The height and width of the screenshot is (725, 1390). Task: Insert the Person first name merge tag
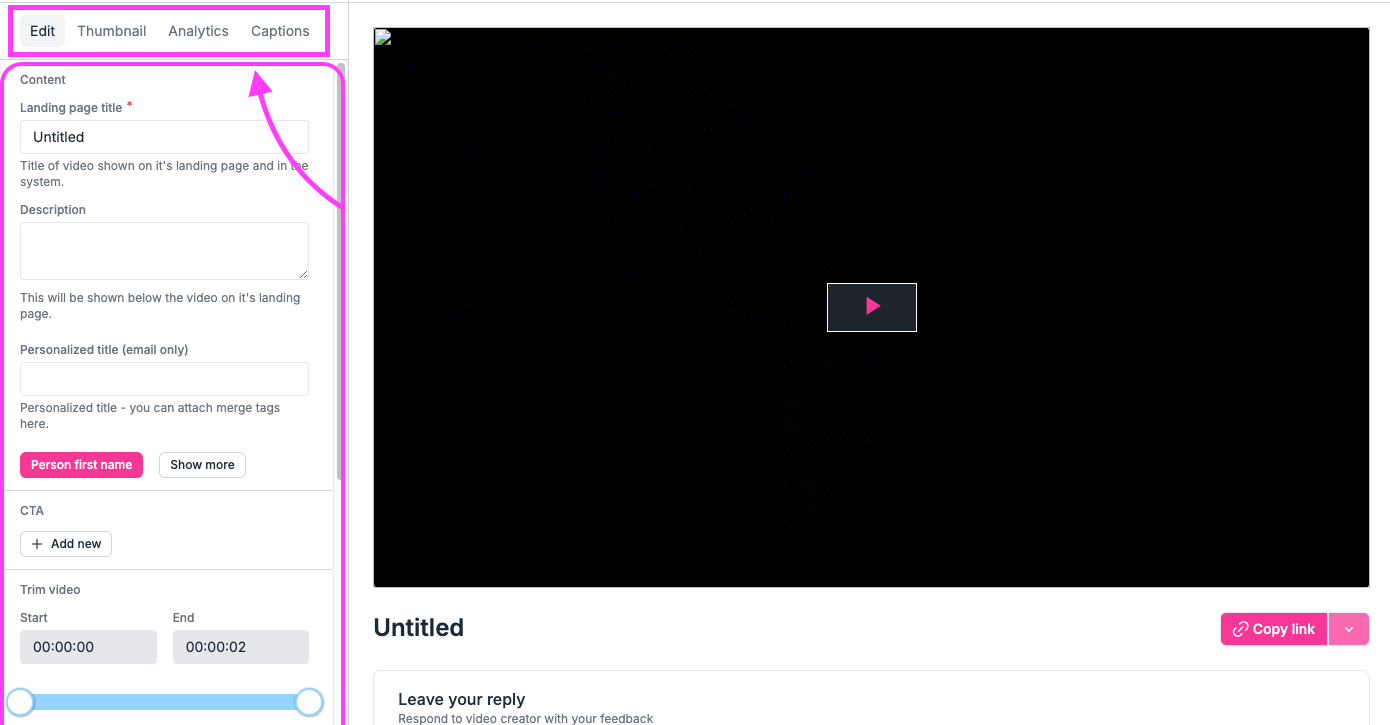tap(82, 465)
